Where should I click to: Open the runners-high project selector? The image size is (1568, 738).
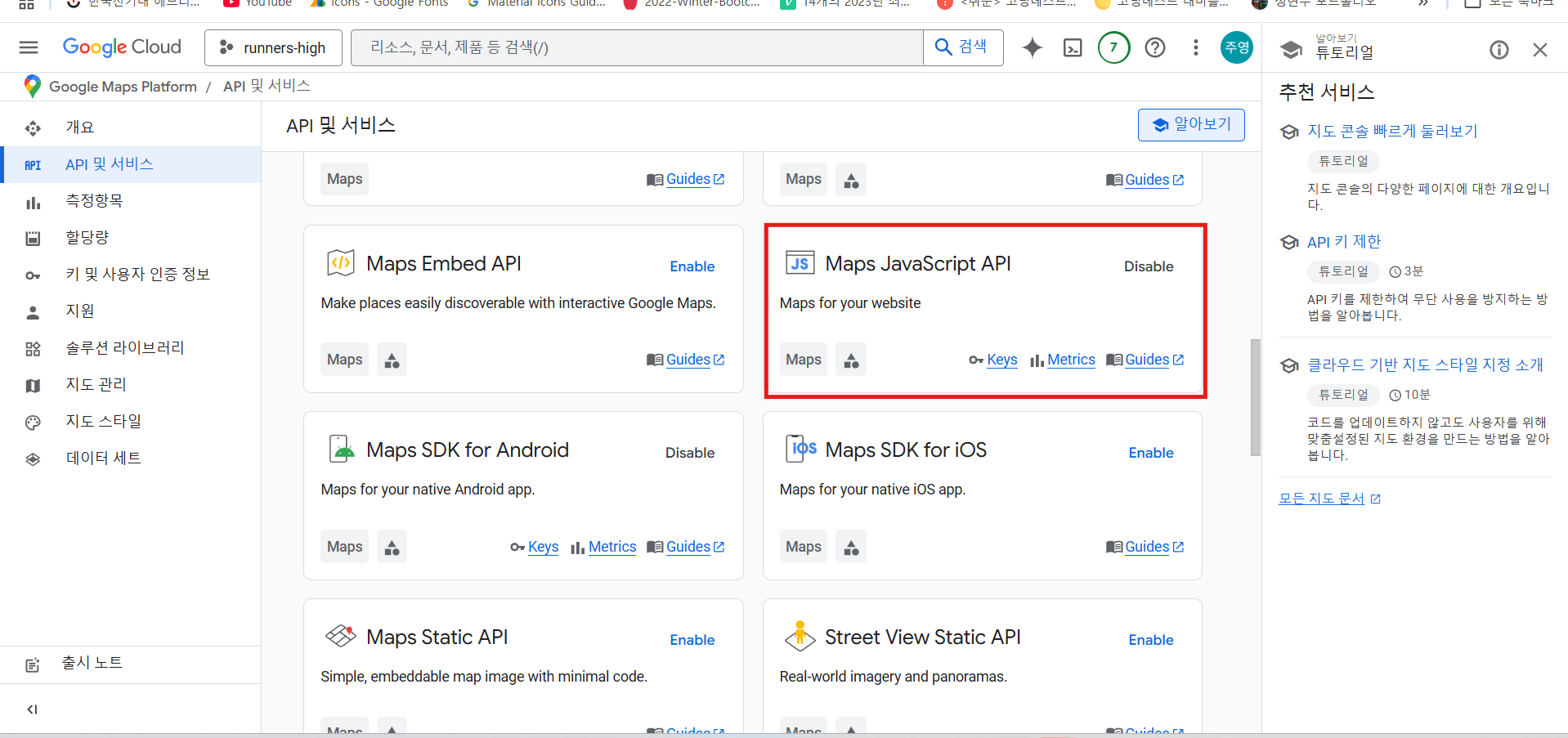[273, 47]
